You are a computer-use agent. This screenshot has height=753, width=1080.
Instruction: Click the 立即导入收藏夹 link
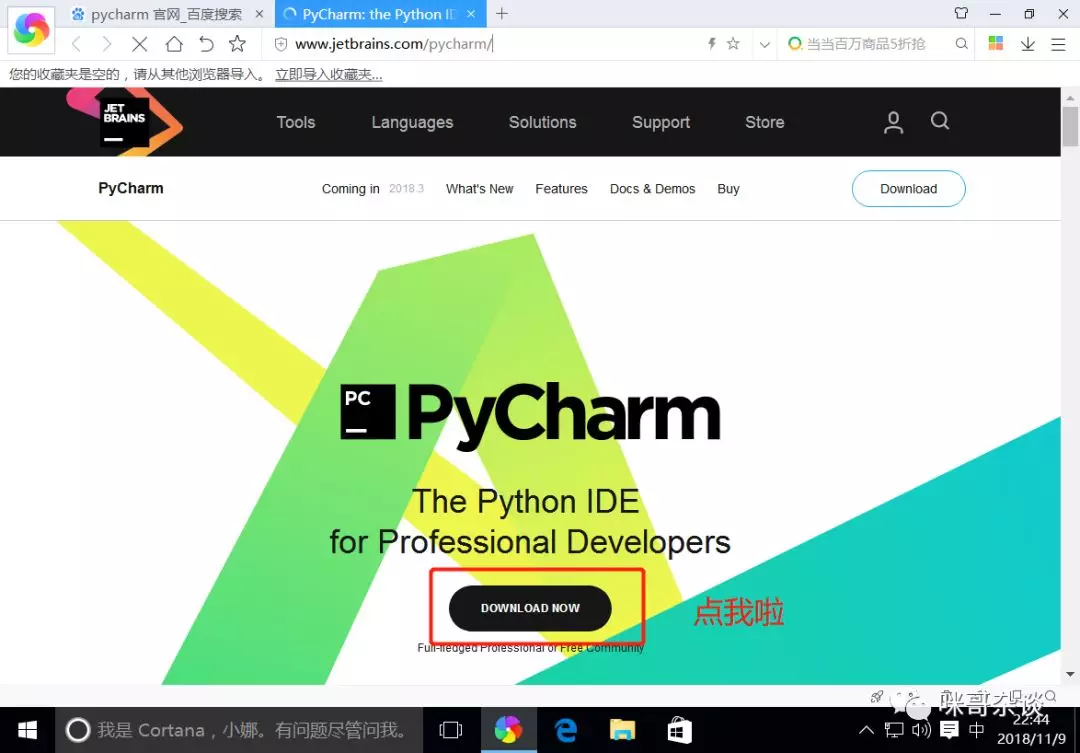pos(329,74)
